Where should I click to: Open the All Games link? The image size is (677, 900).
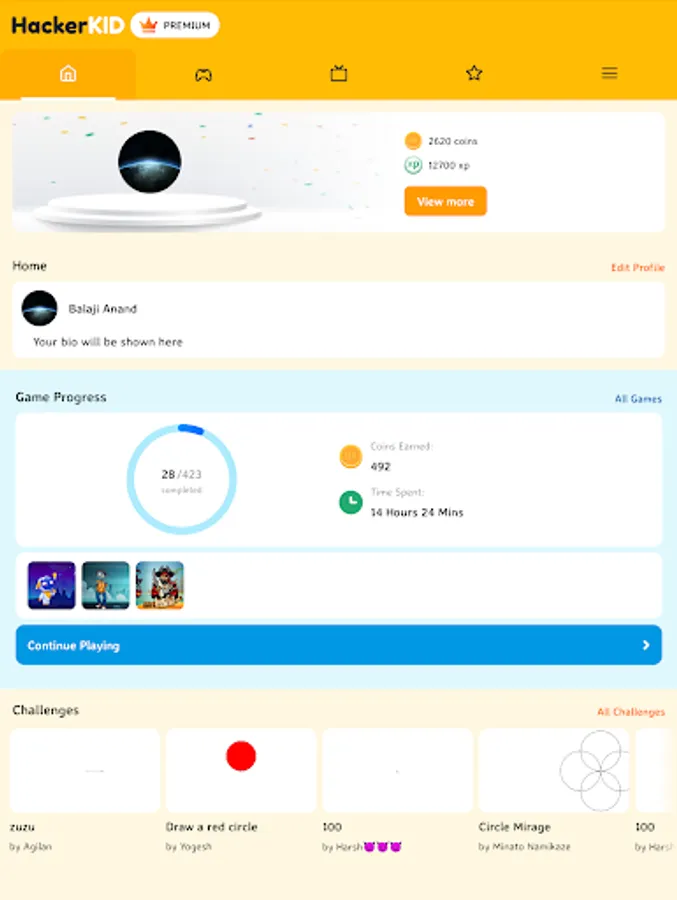[x=638, y=399]
